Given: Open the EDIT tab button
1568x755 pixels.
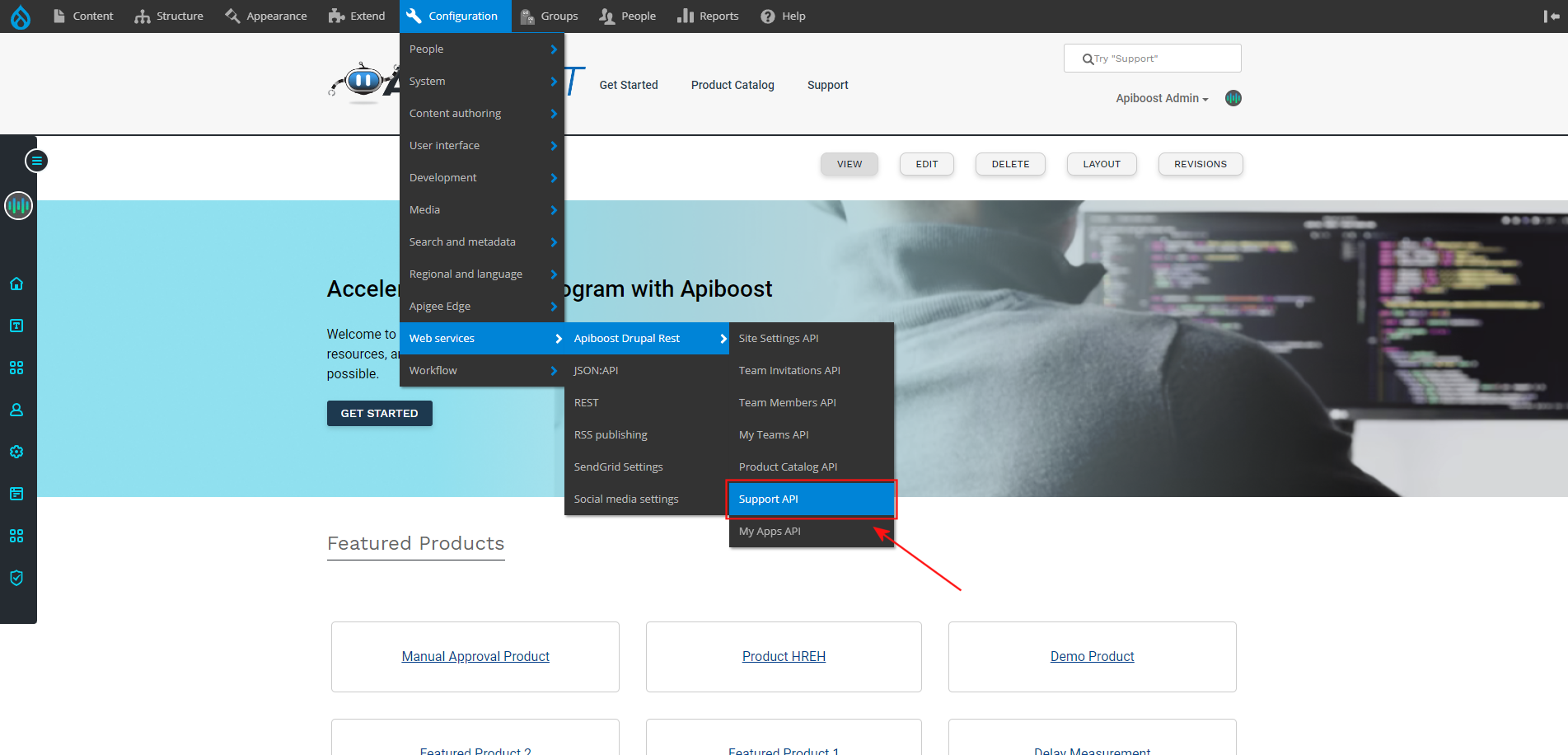Looking at the screenshot, I should tap(927, 164).
